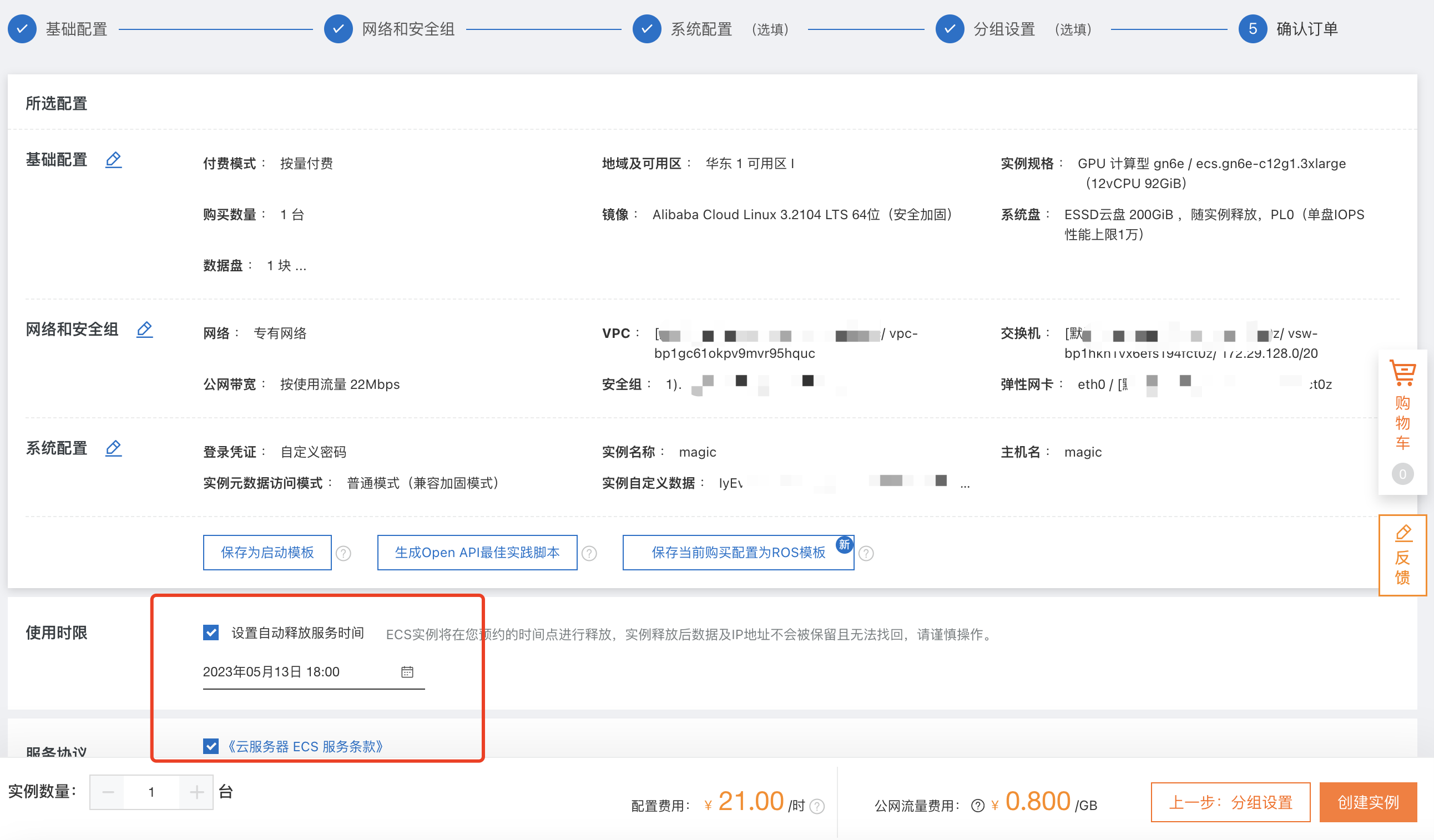Viewport: 1434px width, 840px height.
Task: Edit 基础配置 via its pencil icon
Action: 113,160
